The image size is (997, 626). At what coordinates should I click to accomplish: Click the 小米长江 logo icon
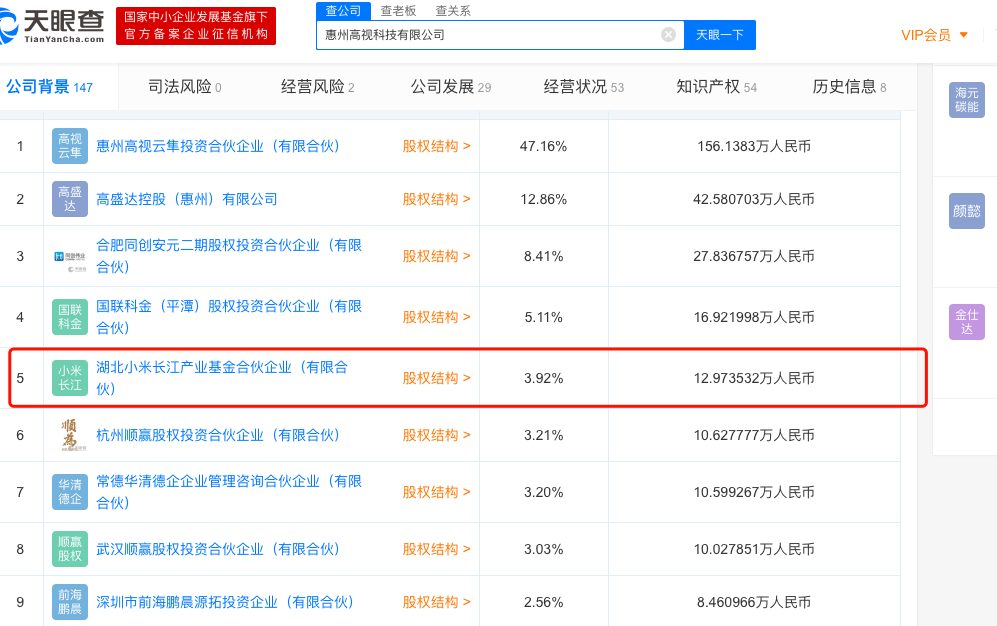69,377
